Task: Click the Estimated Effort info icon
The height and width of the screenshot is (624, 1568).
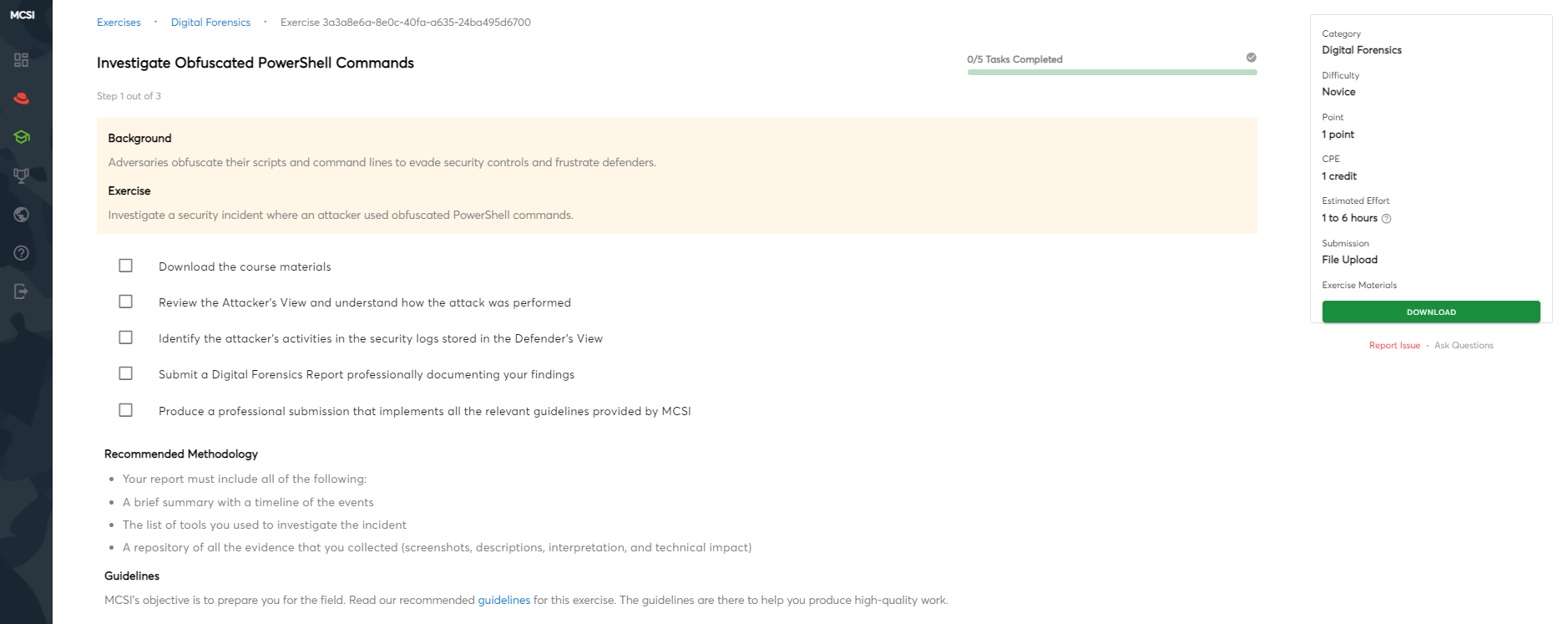Action: (x=1387, y=219)
